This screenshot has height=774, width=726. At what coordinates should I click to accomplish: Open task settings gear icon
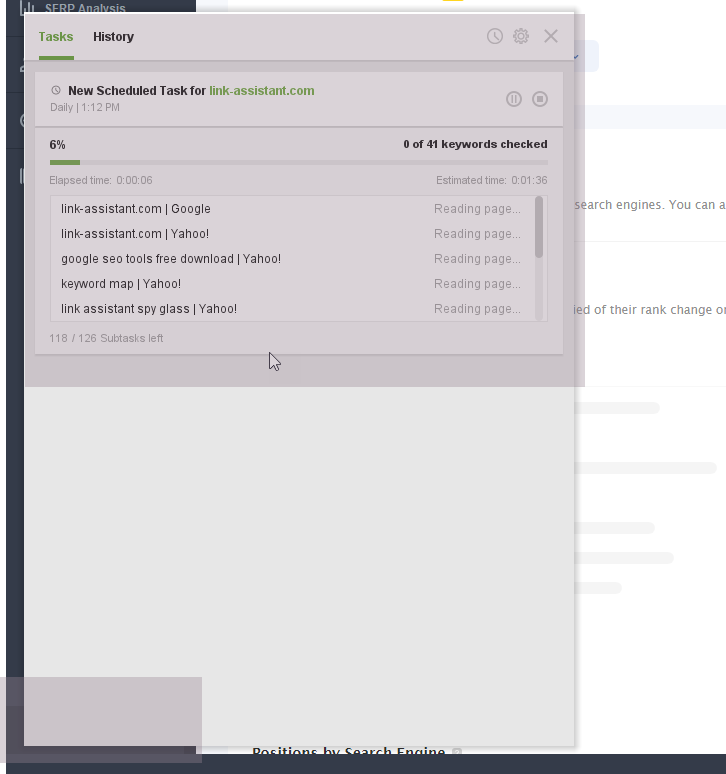521,36
